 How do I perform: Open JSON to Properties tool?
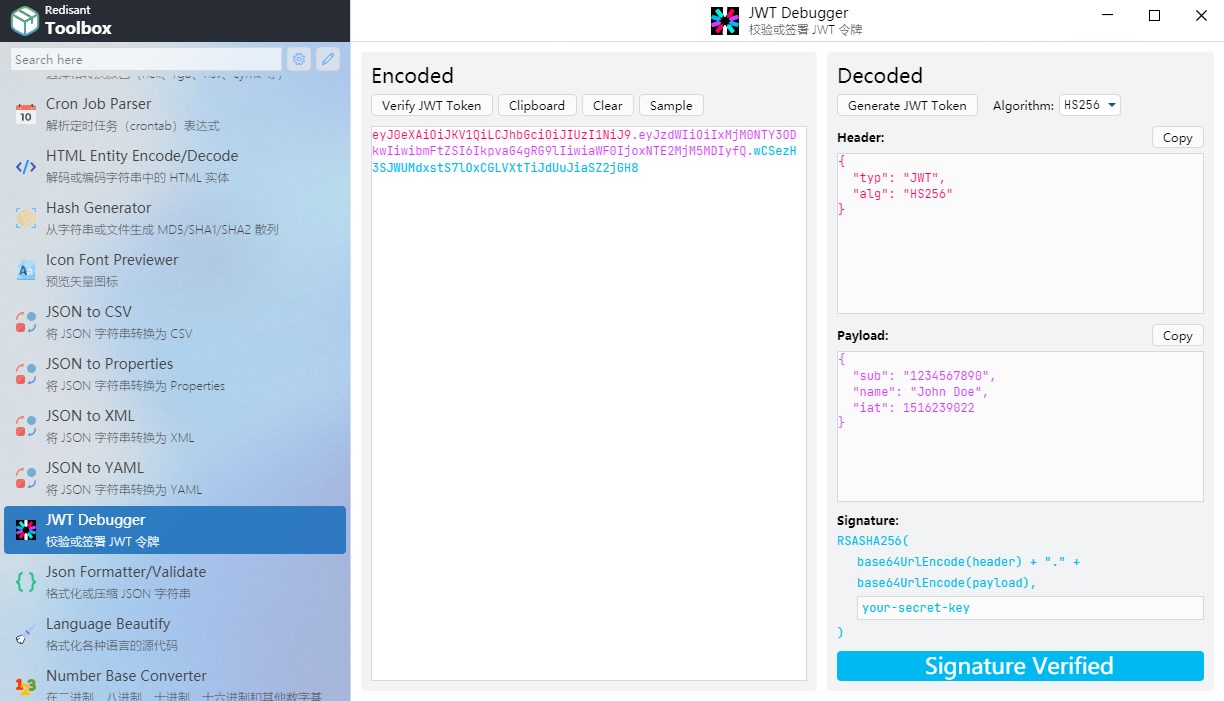point(175,374)
